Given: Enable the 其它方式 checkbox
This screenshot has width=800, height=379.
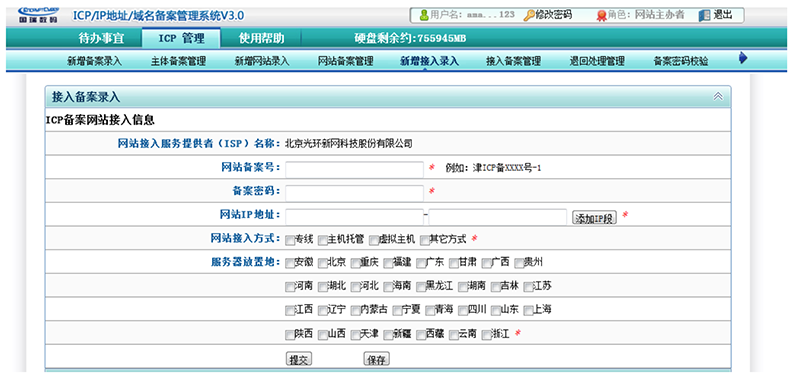Looking at the screenshot, I should tap(424, 239).
